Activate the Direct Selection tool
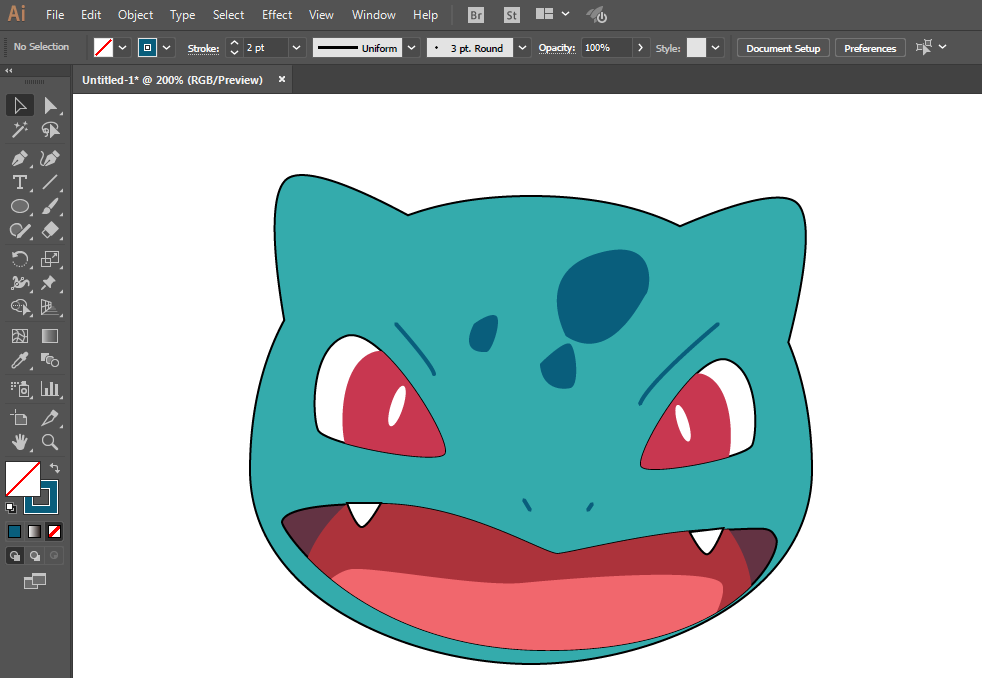982x678 pixels. pyautogui.click(x=50, y=105)
